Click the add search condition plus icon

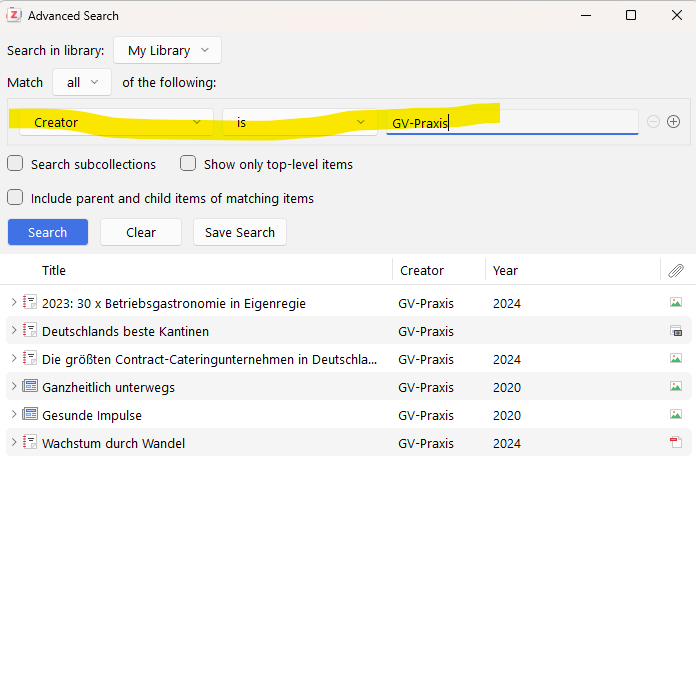[x=673, y=122]
